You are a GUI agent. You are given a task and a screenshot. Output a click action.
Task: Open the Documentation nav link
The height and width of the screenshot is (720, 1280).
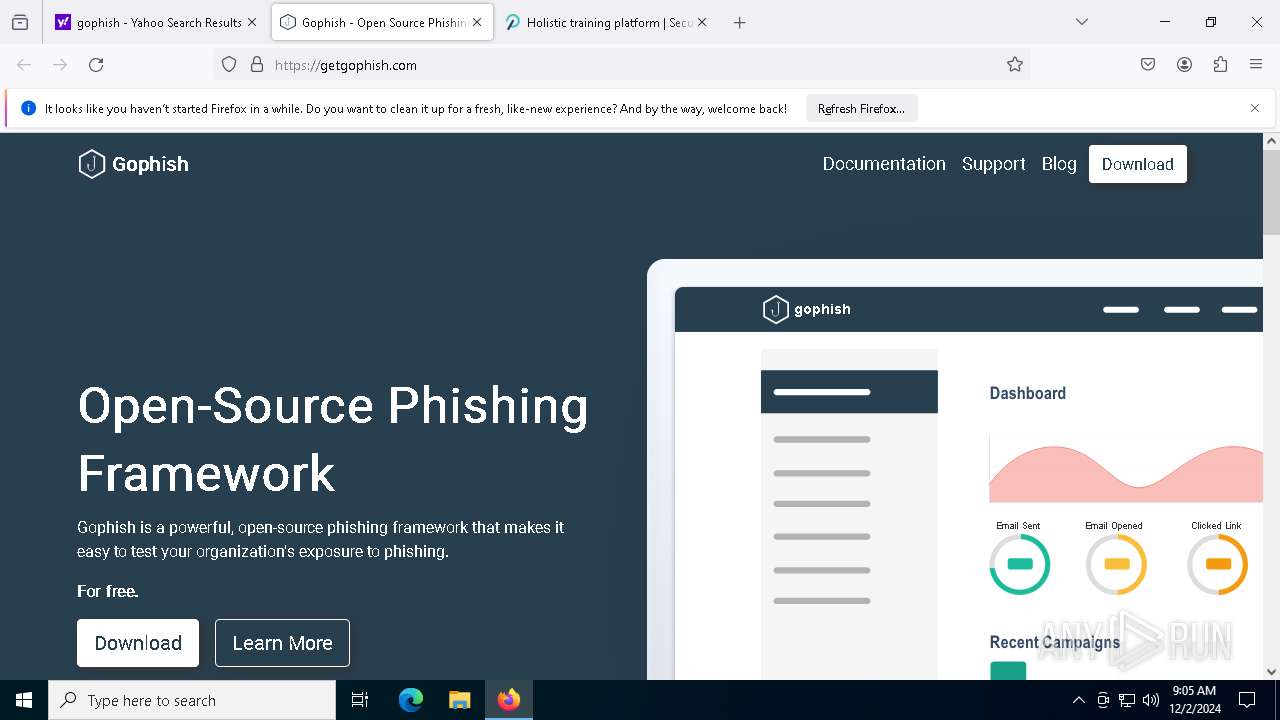tap(884, 164)
